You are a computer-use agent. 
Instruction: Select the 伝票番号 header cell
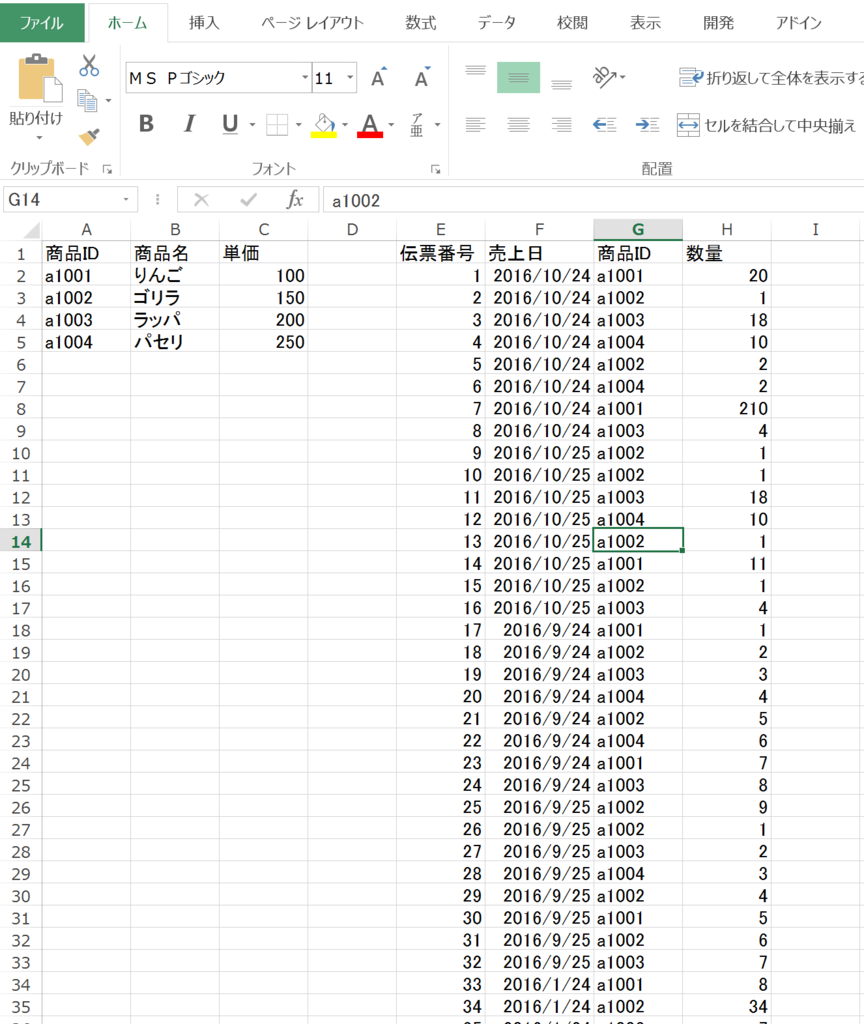tap(441, 253)
